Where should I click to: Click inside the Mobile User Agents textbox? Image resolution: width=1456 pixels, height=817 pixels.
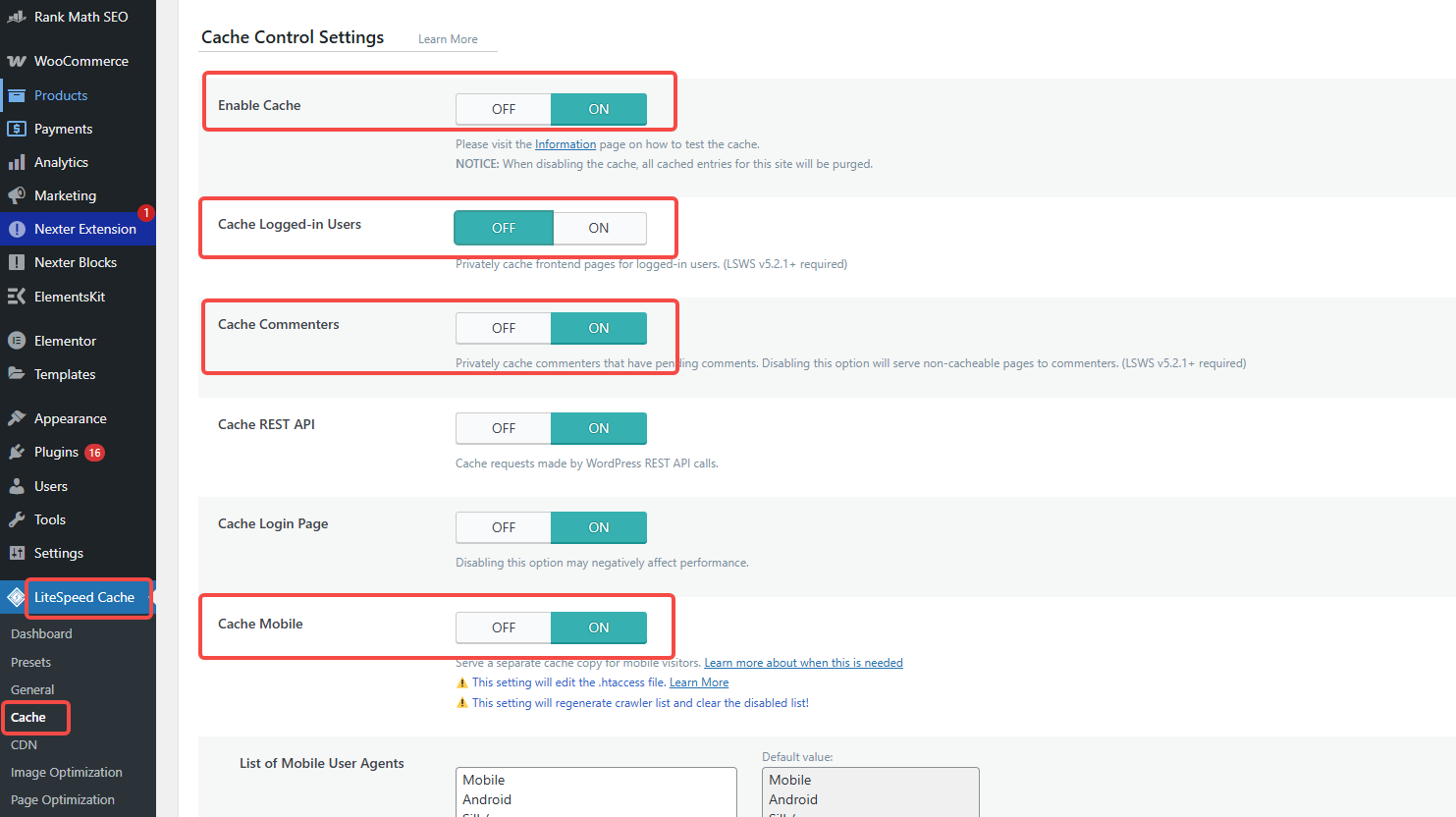tap(596, 791)
